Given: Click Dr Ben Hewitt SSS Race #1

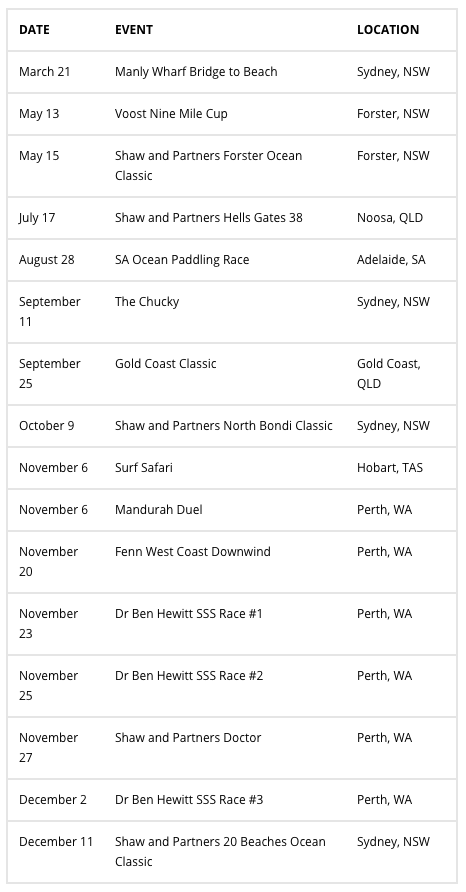Looking at the screenshot, I should [x=189, y=614].
